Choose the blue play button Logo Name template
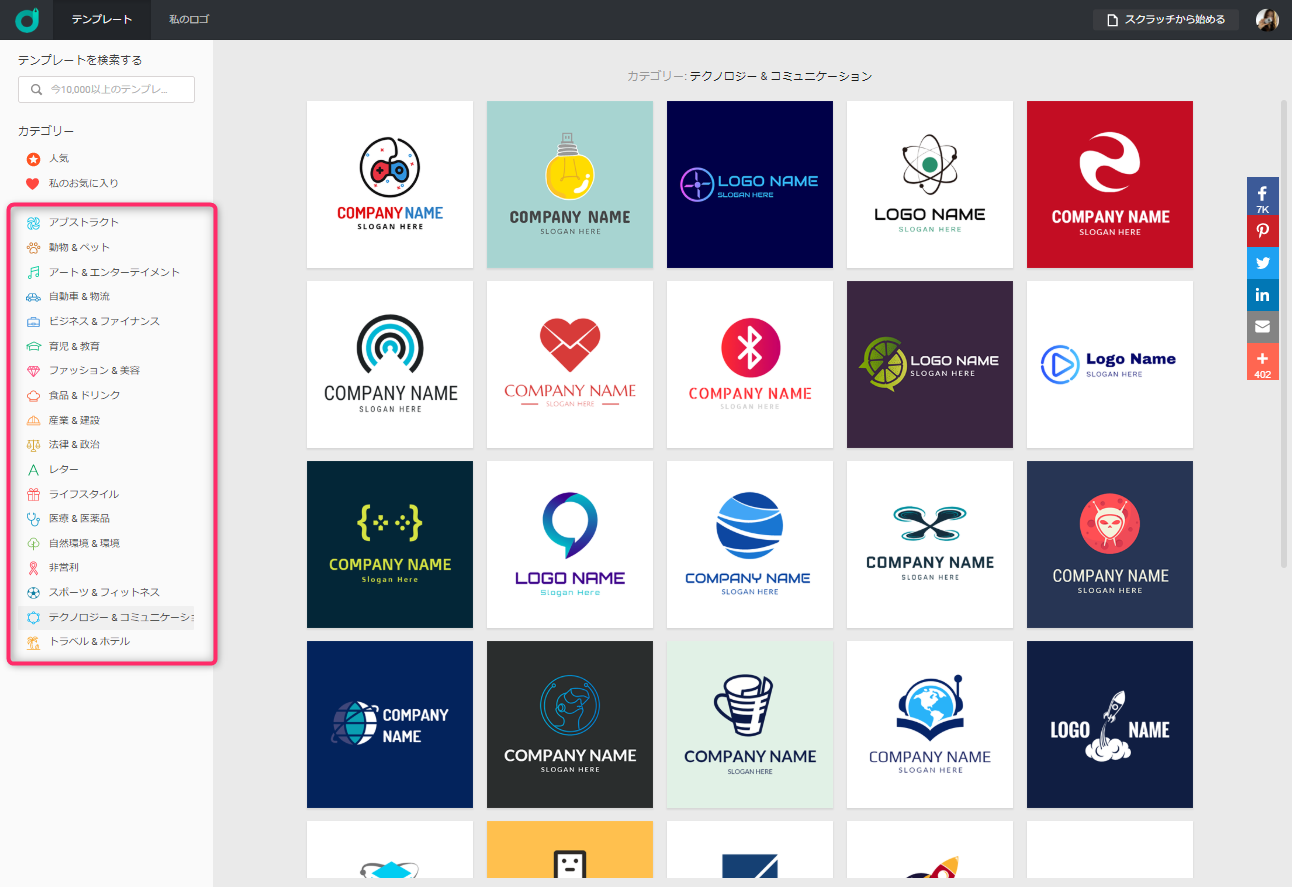The height and width of the screenshot is (887, 1292). [1110, 364]
